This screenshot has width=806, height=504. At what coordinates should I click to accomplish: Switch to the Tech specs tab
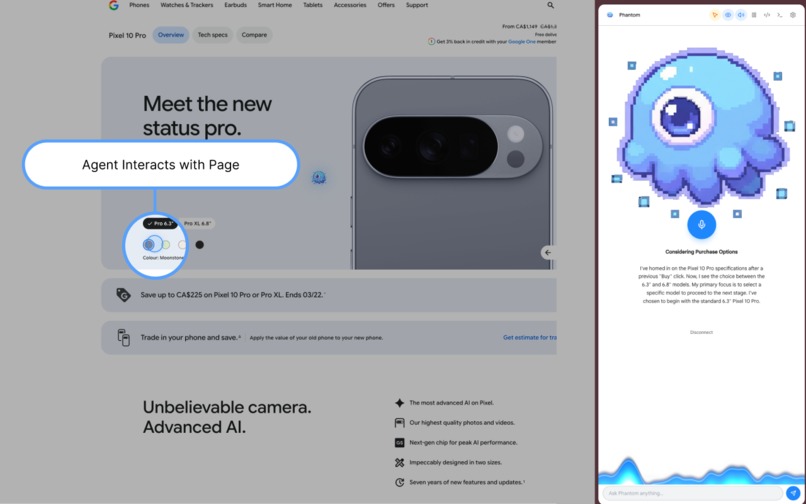[212, 35]
